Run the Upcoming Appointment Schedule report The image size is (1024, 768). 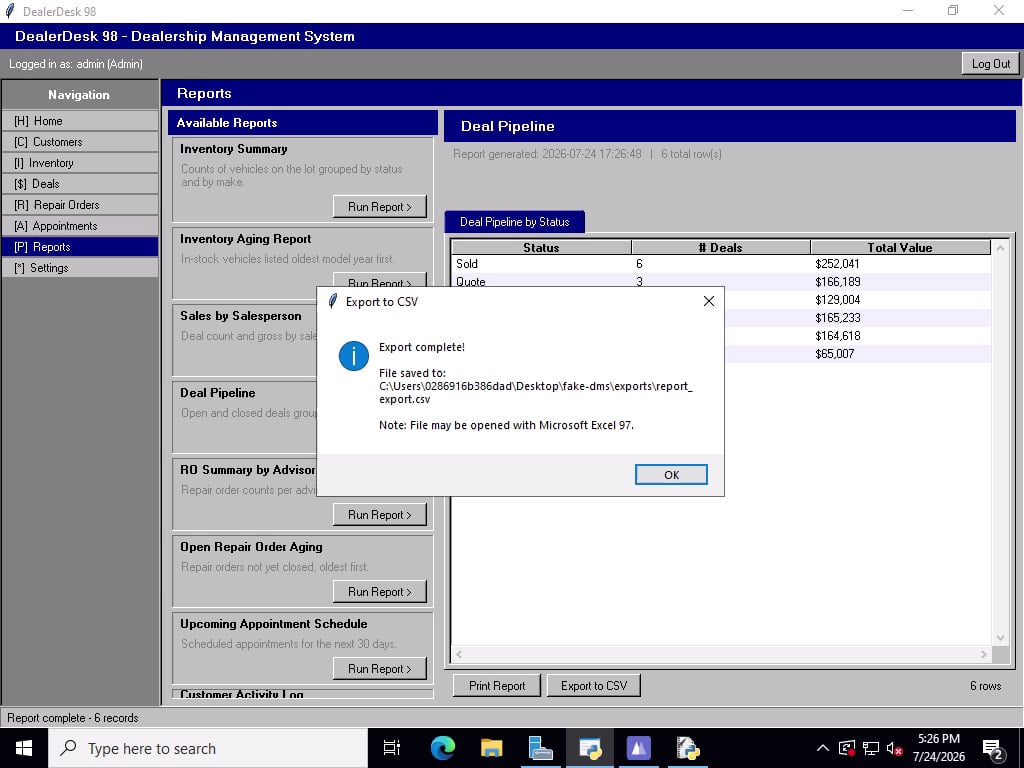pyautogui.click(x=379, y=669)
